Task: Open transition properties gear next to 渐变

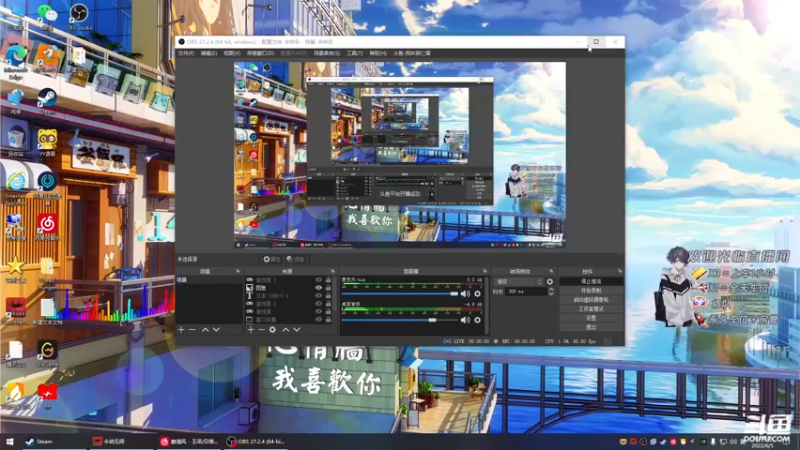Action: (550, 282)
